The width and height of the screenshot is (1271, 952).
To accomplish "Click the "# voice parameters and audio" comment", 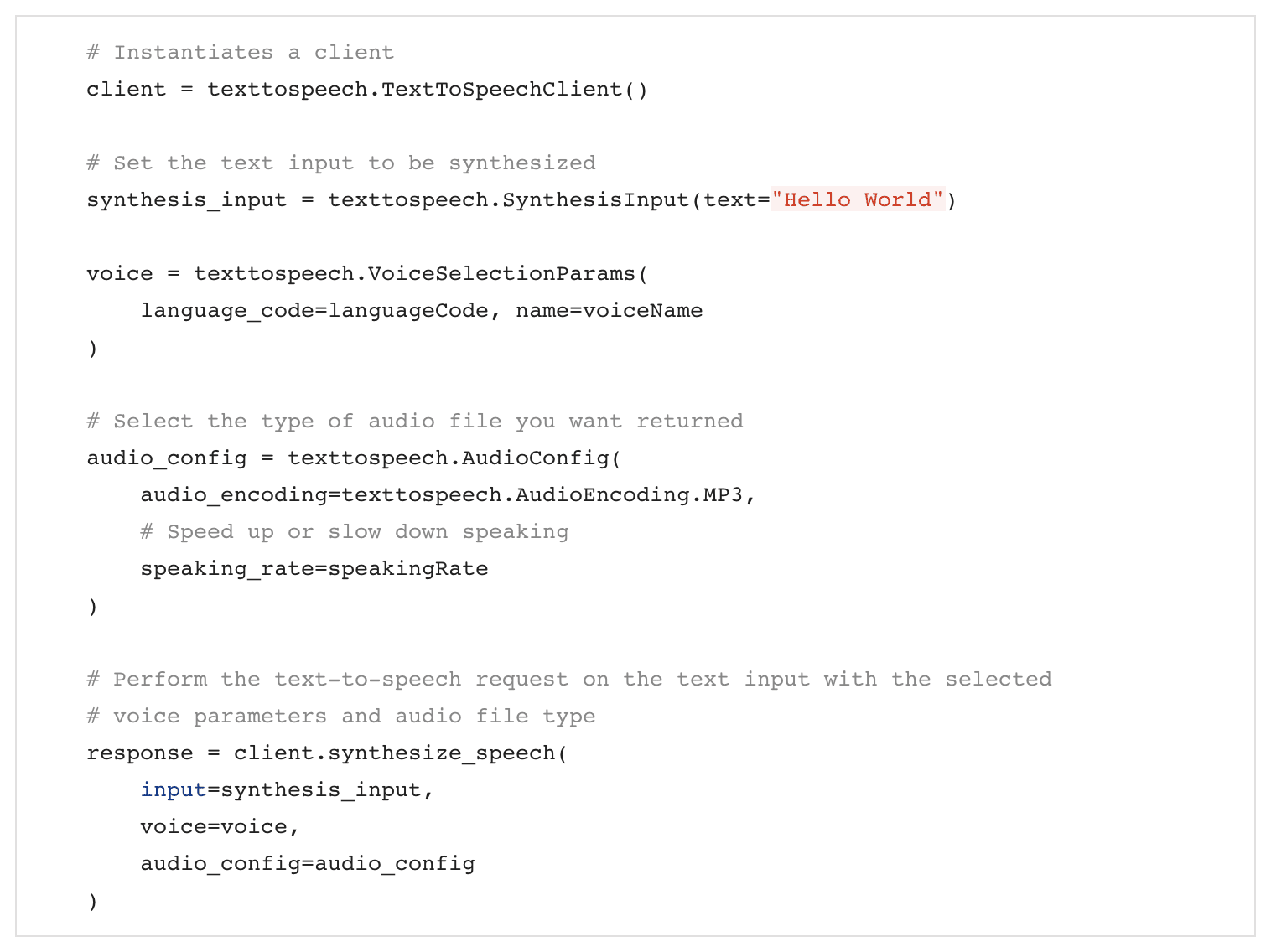I will pos(340,717).
